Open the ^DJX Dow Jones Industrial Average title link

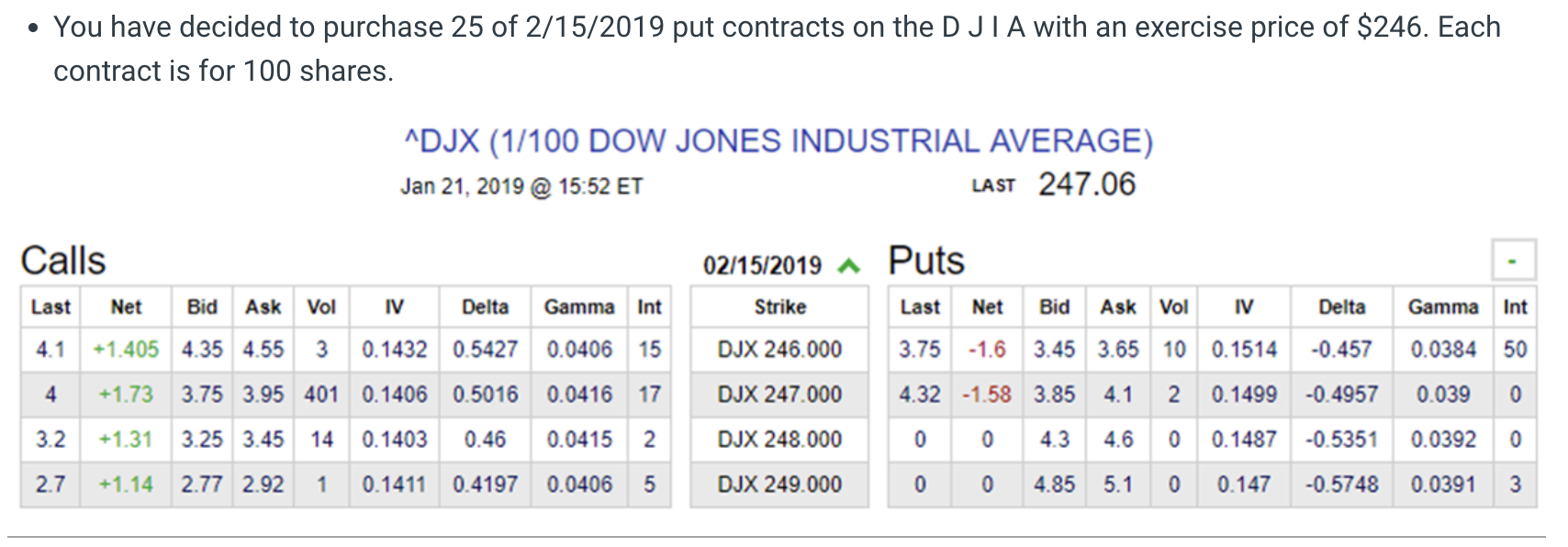pyautogui.click(x=778, y=141)
